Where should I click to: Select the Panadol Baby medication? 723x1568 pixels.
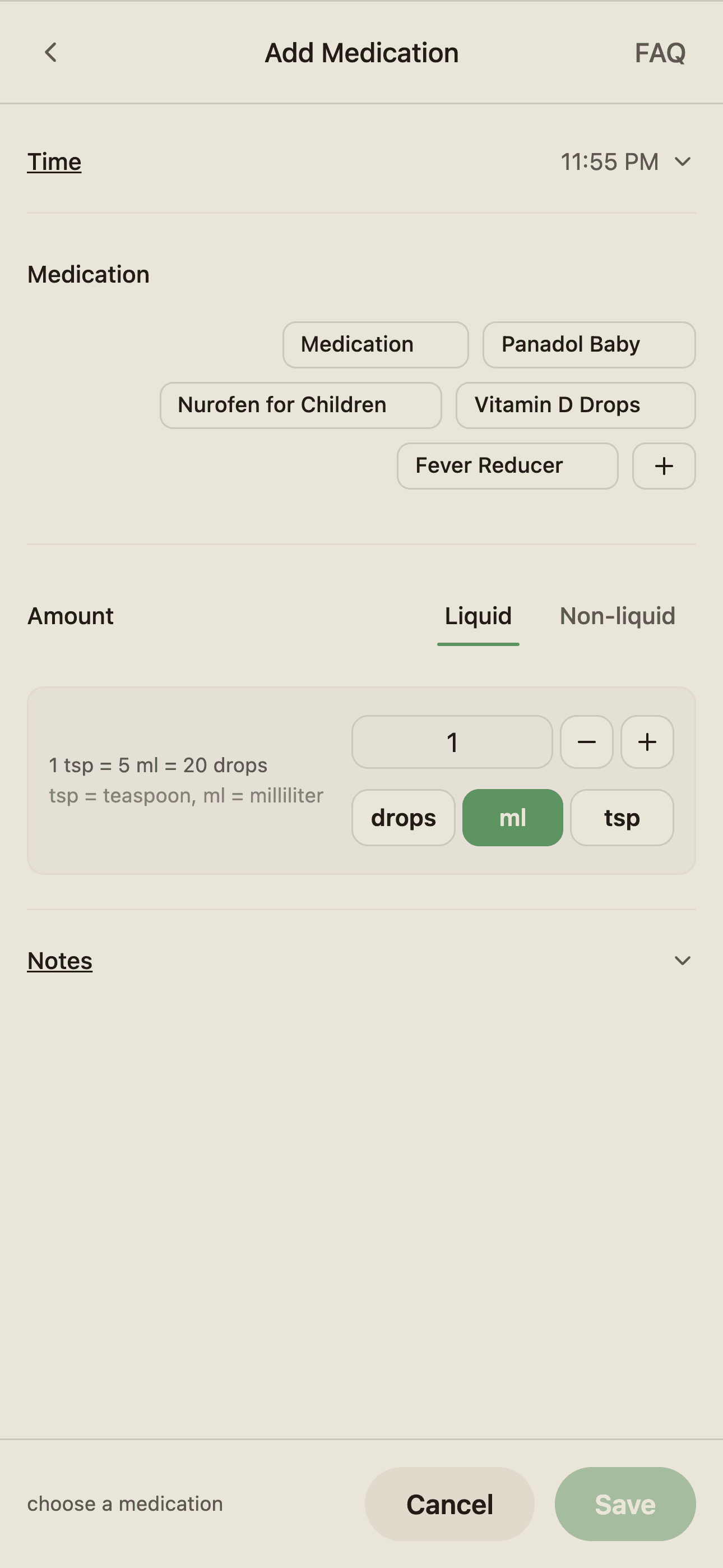coord(588,344)
